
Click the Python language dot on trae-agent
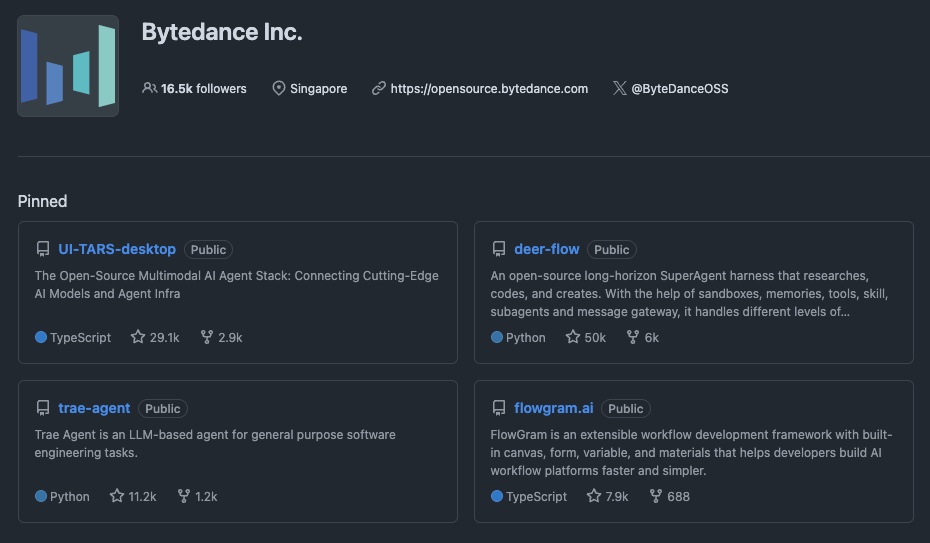41,496
